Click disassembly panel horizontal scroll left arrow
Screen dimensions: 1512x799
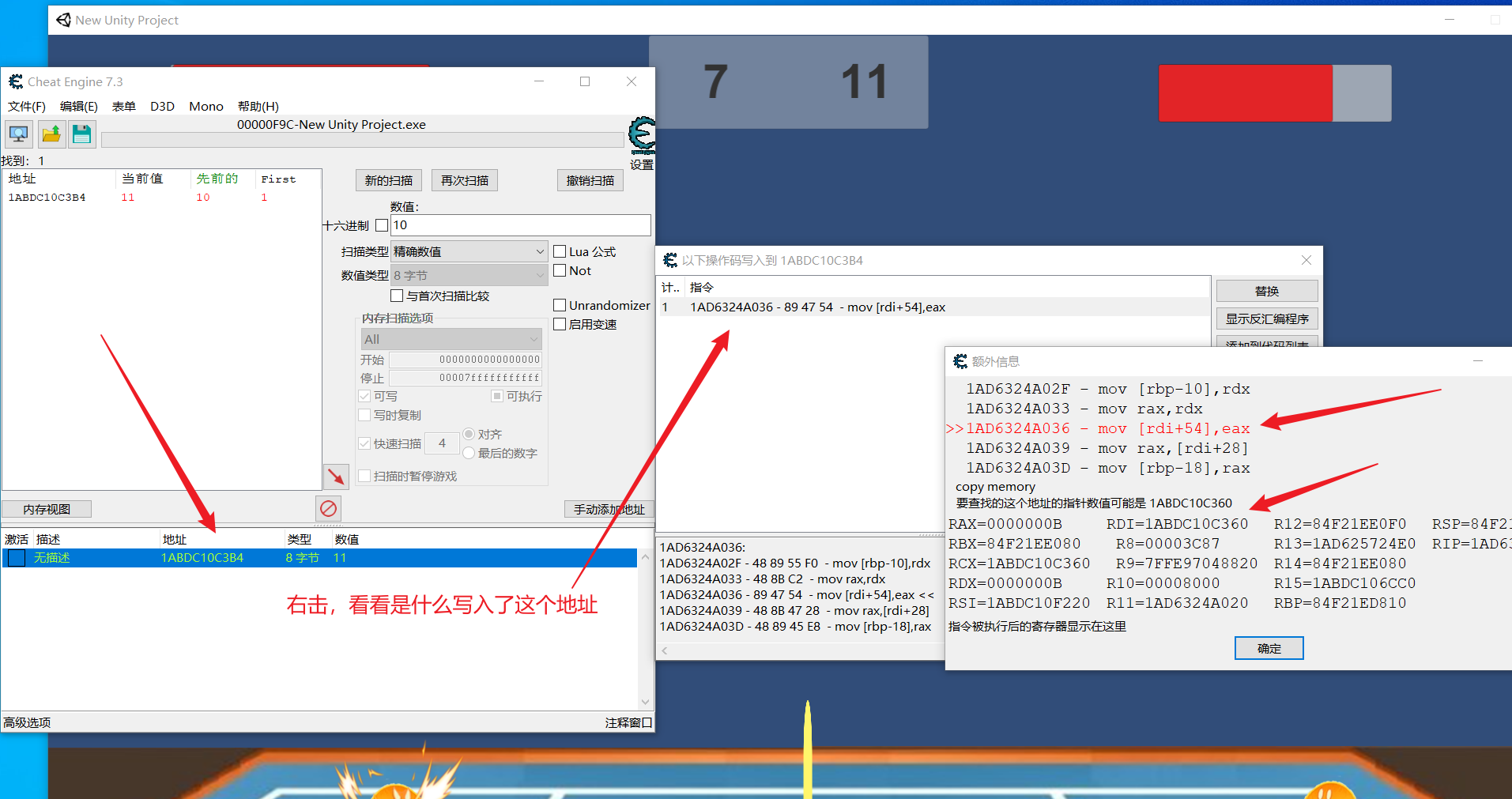pos(665,650)
